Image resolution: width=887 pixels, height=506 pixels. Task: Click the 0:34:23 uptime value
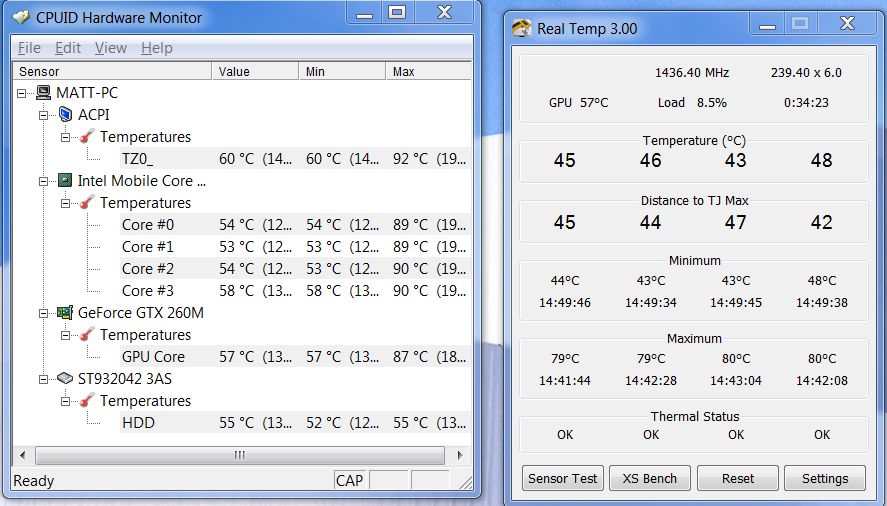tap(806, 102)
